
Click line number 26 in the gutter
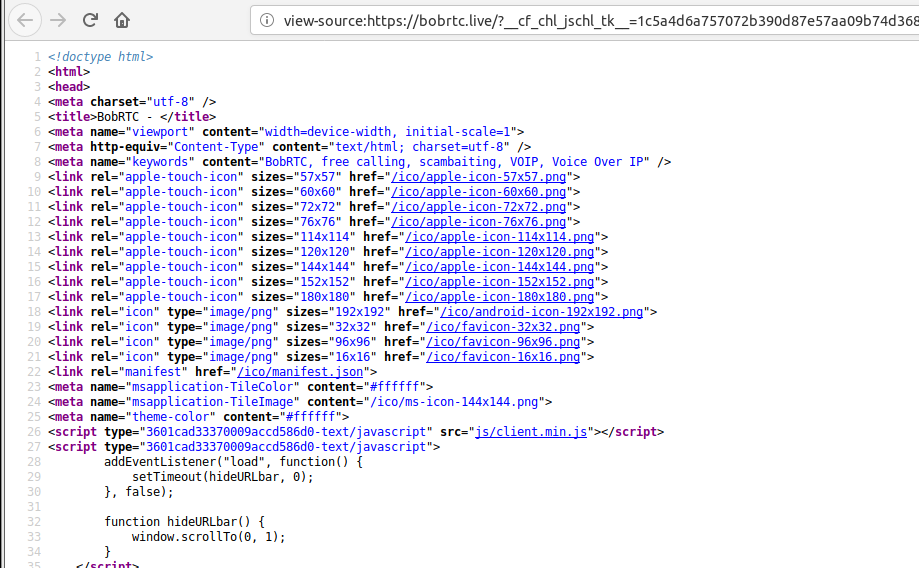34,432
